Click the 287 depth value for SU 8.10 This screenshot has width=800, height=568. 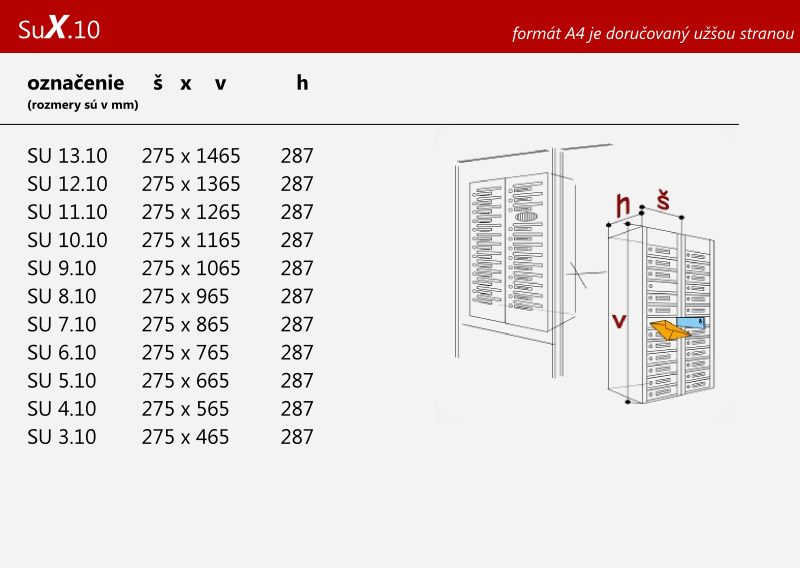tap(297, 296)
